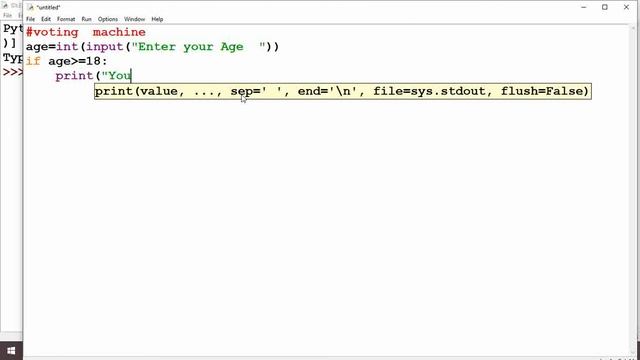Open the Run menu

pyautogui.click(x=86, y=19)
